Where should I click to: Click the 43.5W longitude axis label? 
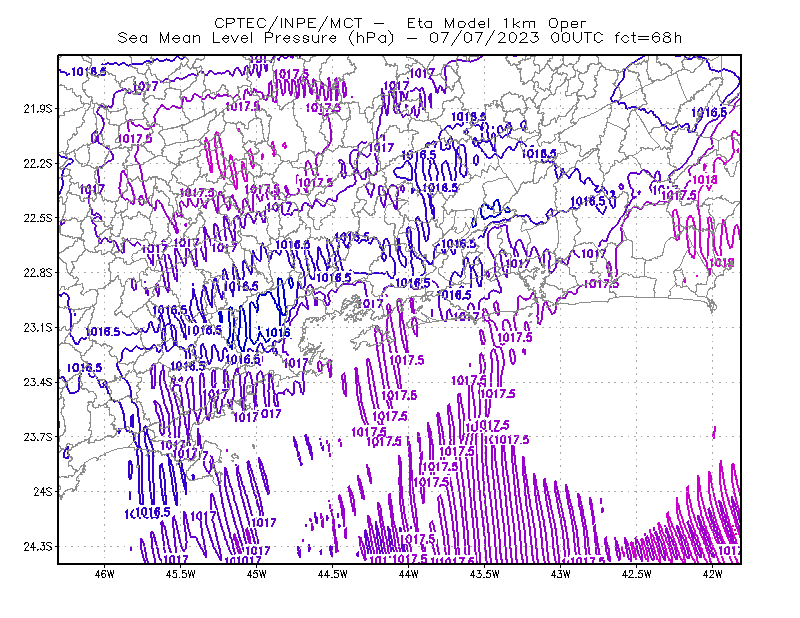click(485, 574)
